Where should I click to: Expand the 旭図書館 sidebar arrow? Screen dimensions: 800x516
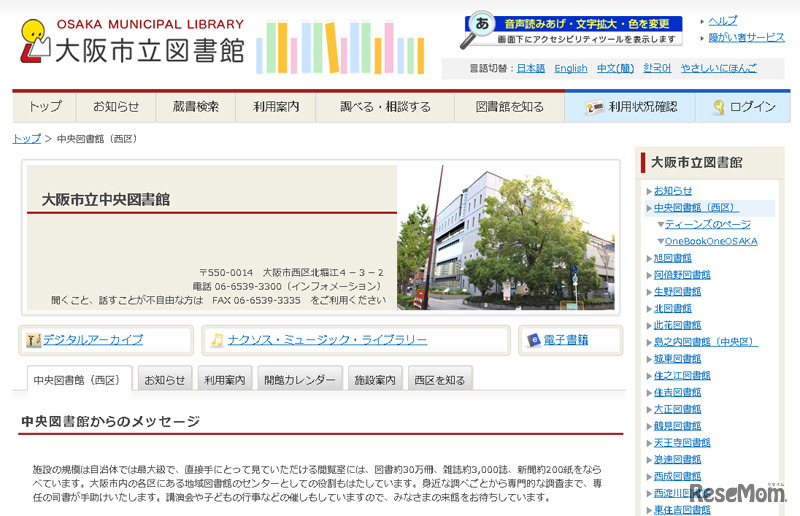649,259
